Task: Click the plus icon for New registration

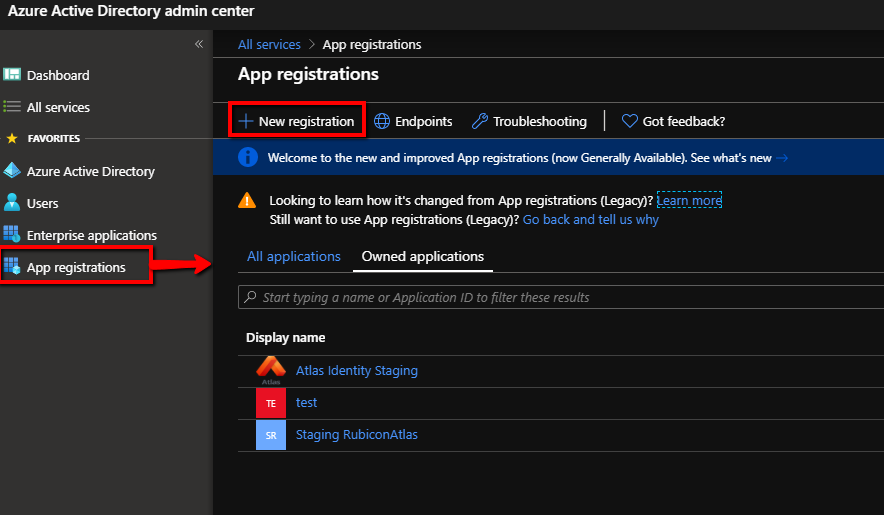Action: point(246,121)
